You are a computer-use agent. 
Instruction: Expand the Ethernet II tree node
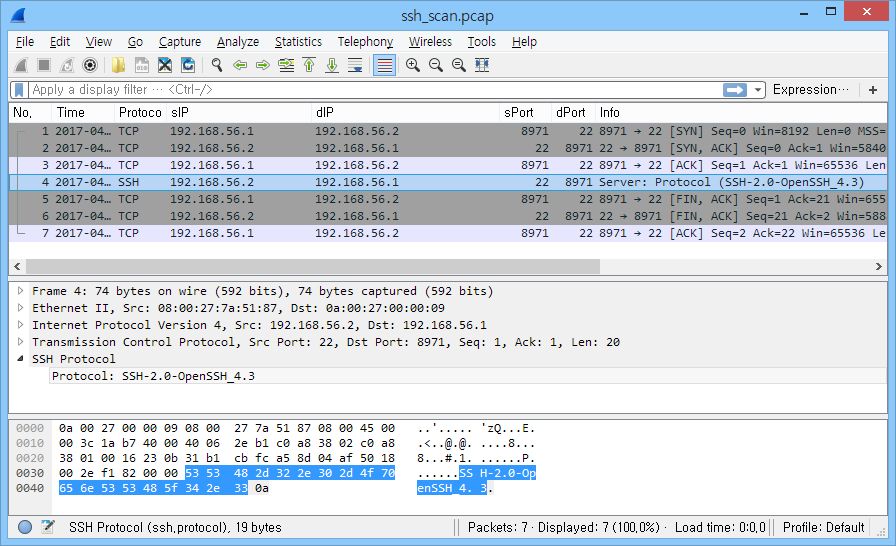click(21, 308)
